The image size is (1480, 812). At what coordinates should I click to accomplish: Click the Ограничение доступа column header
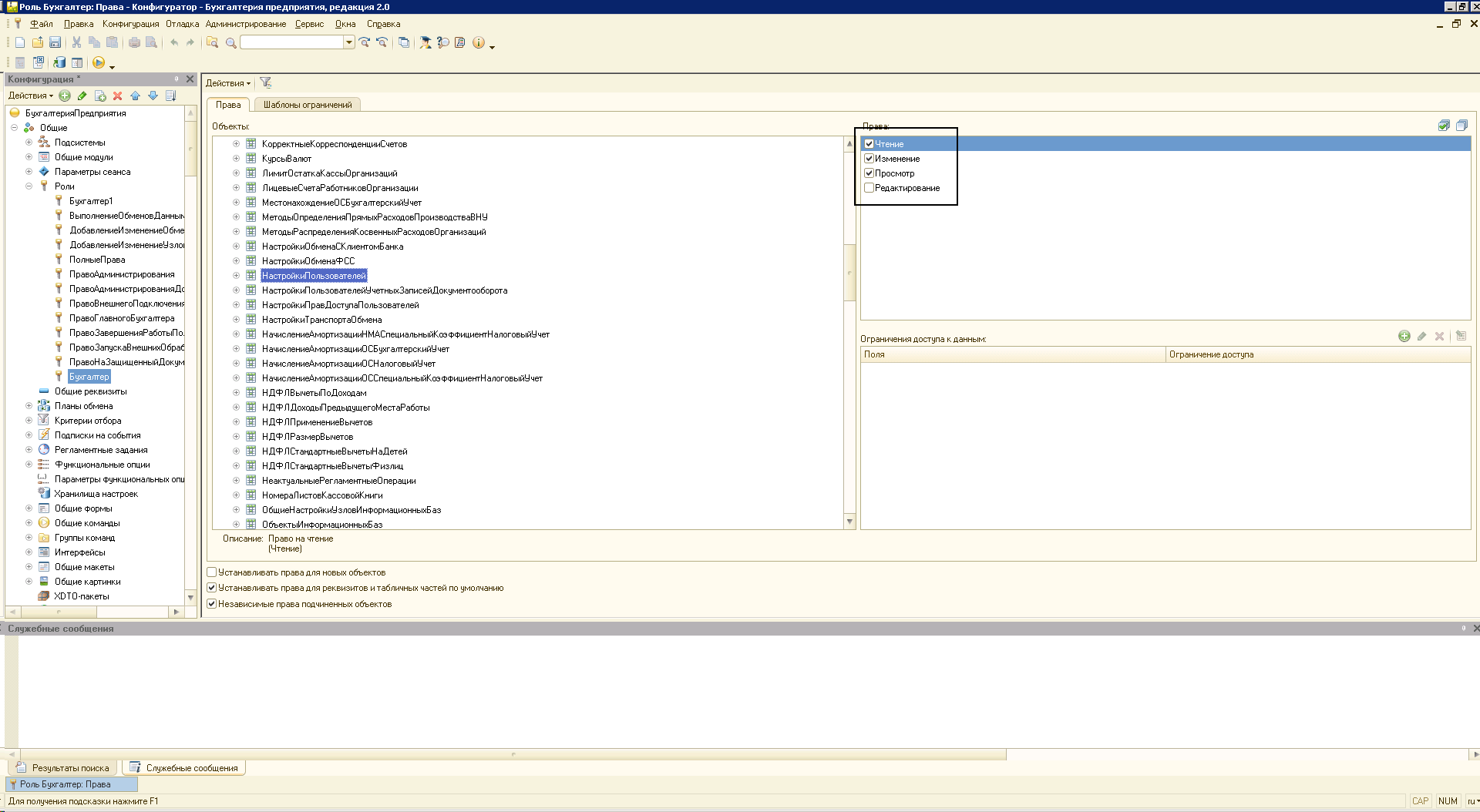point(1318,354)
